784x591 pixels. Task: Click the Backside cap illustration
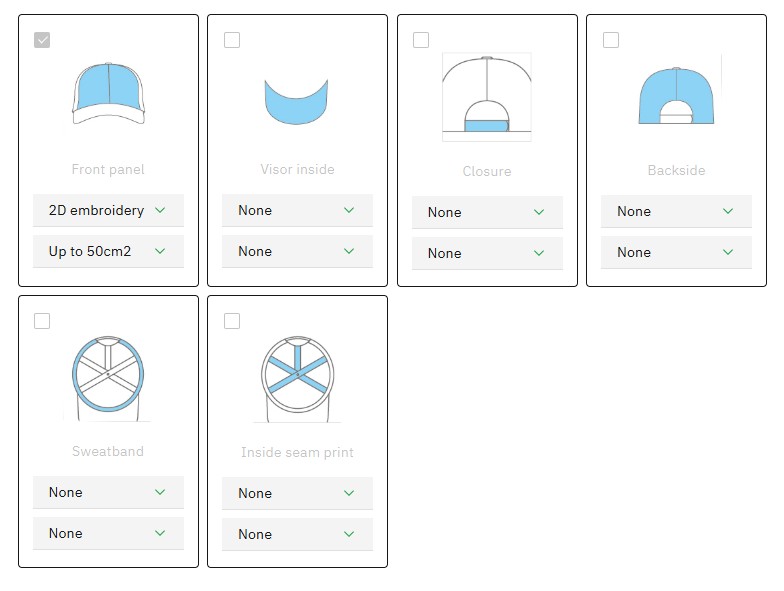(x=676, y=96)
